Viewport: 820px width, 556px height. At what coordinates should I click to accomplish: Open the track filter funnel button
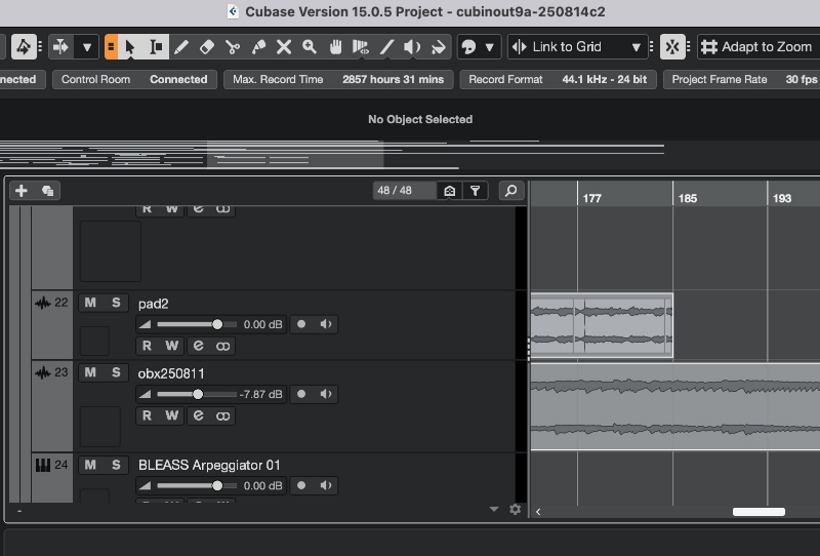tap(475, 191)
